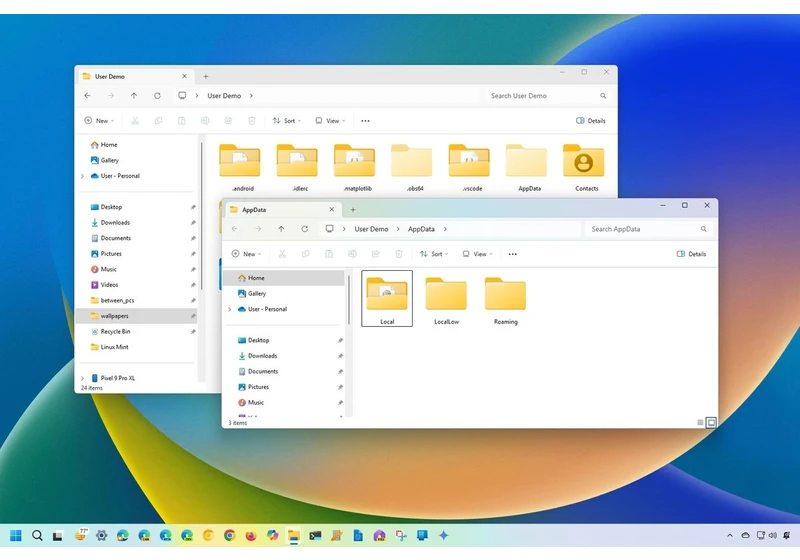
Task: Open New dropdown in AppData window
Action: 246,254
